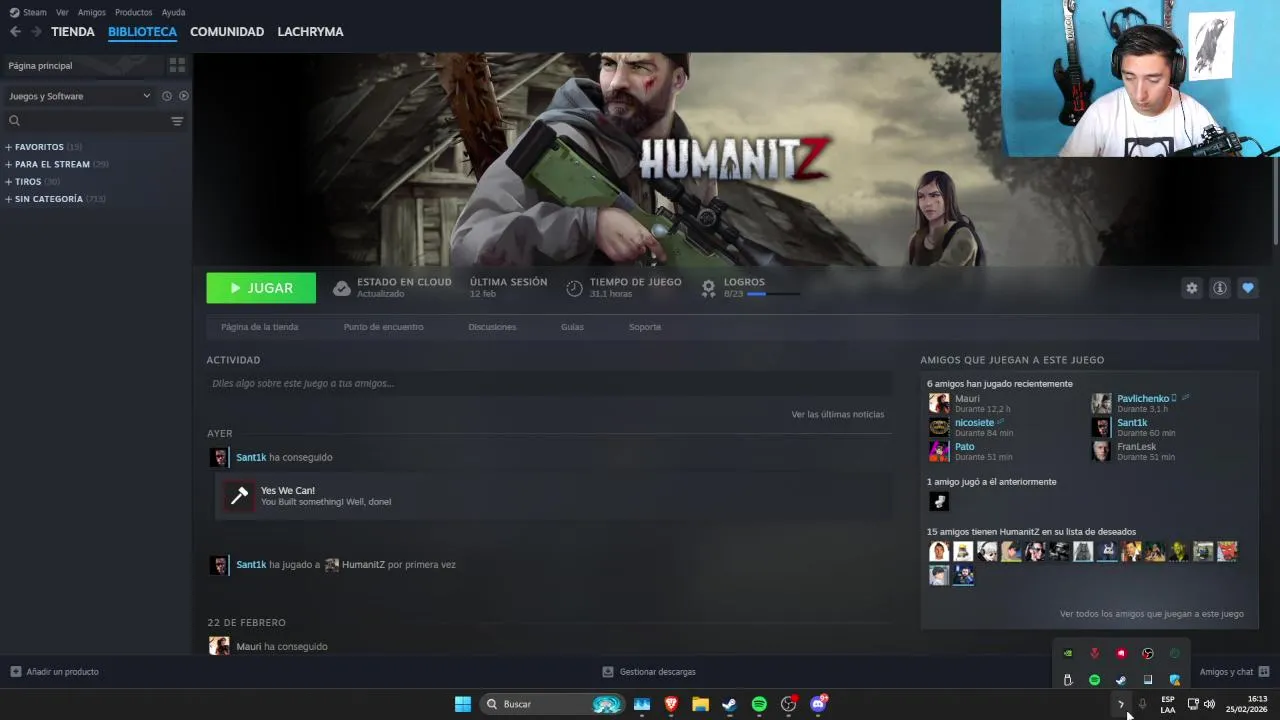The height and width of the screenshot is (720, 1280).
Task: Open friend Pavlichenko in friends list
Action: point(1143,399)
